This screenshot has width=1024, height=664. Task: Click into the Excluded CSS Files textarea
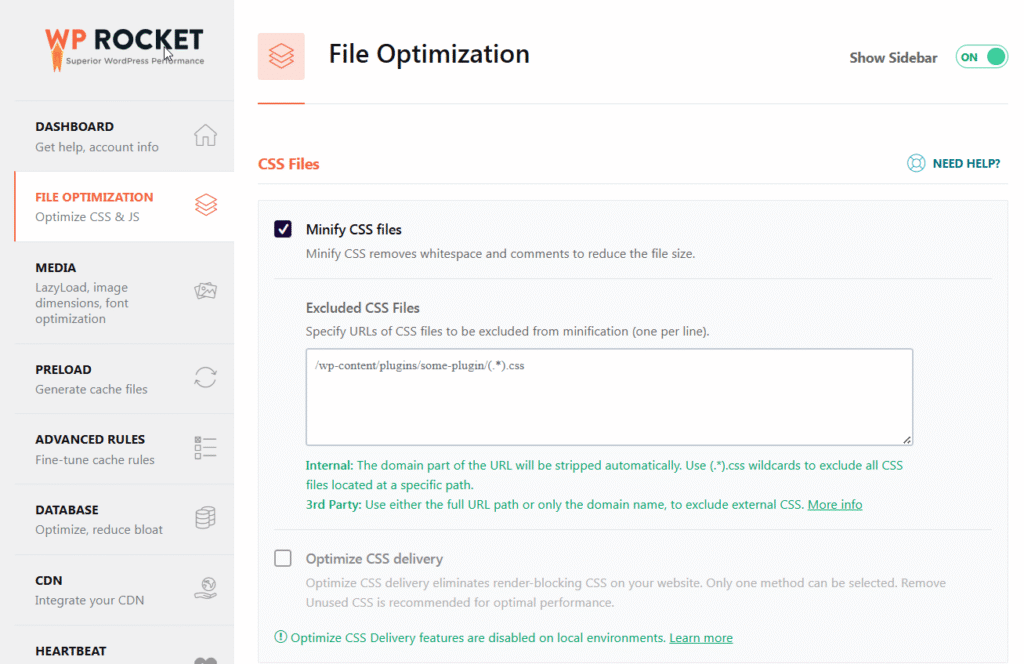point(608,397)
